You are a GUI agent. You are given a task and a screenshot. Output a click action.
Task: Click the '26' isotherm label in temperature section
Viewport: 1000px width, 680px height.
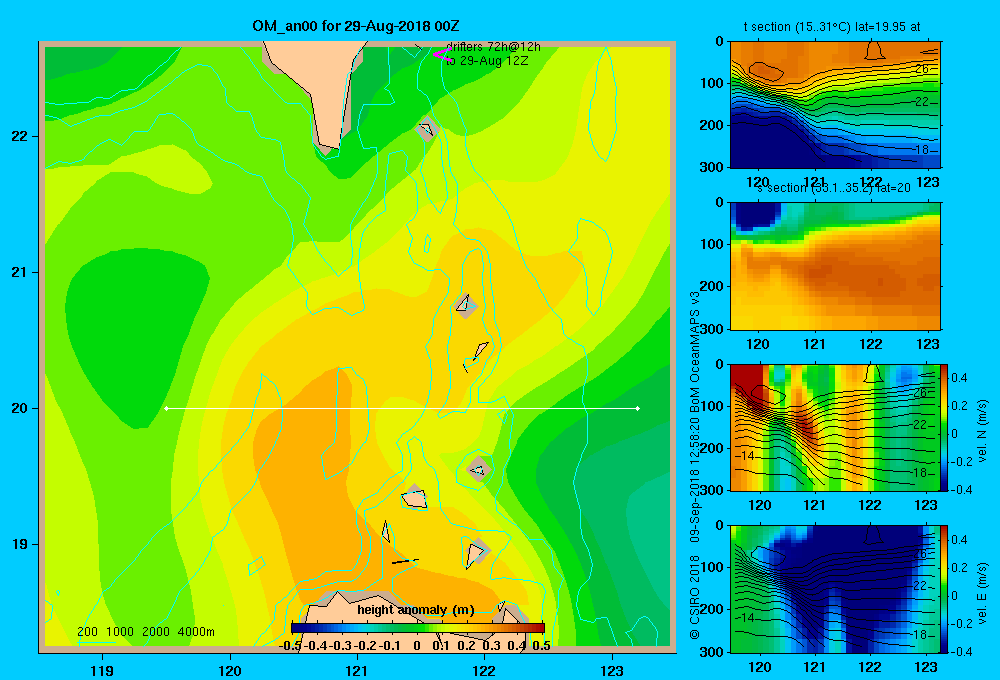pos(922,68)
